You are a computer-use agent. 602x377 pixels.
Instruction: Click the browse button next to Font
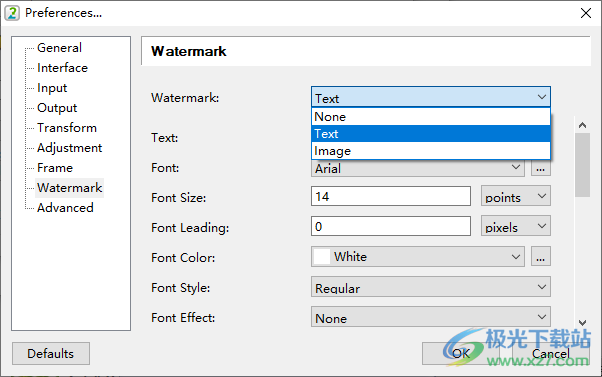[541, 168]
